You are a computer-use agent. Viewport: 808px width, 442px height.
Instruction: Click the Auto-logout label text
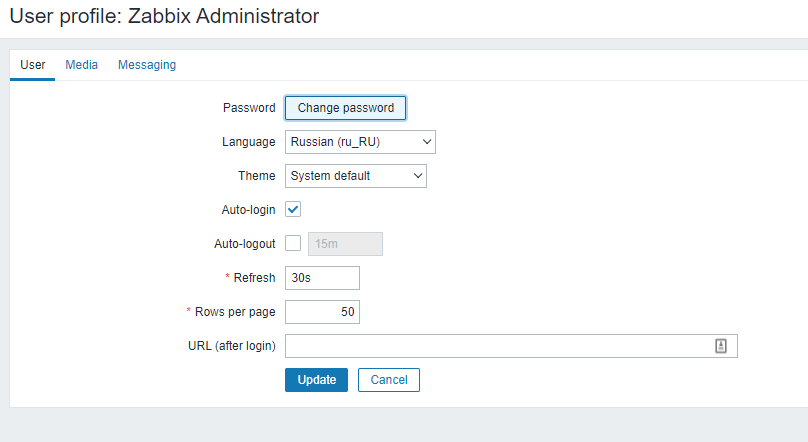244,244
